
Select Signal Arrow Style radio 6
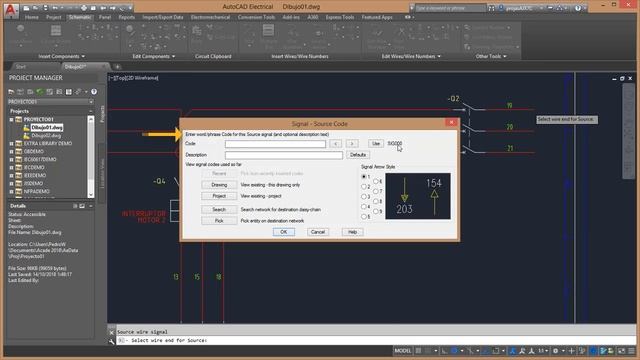coord(376,181)
